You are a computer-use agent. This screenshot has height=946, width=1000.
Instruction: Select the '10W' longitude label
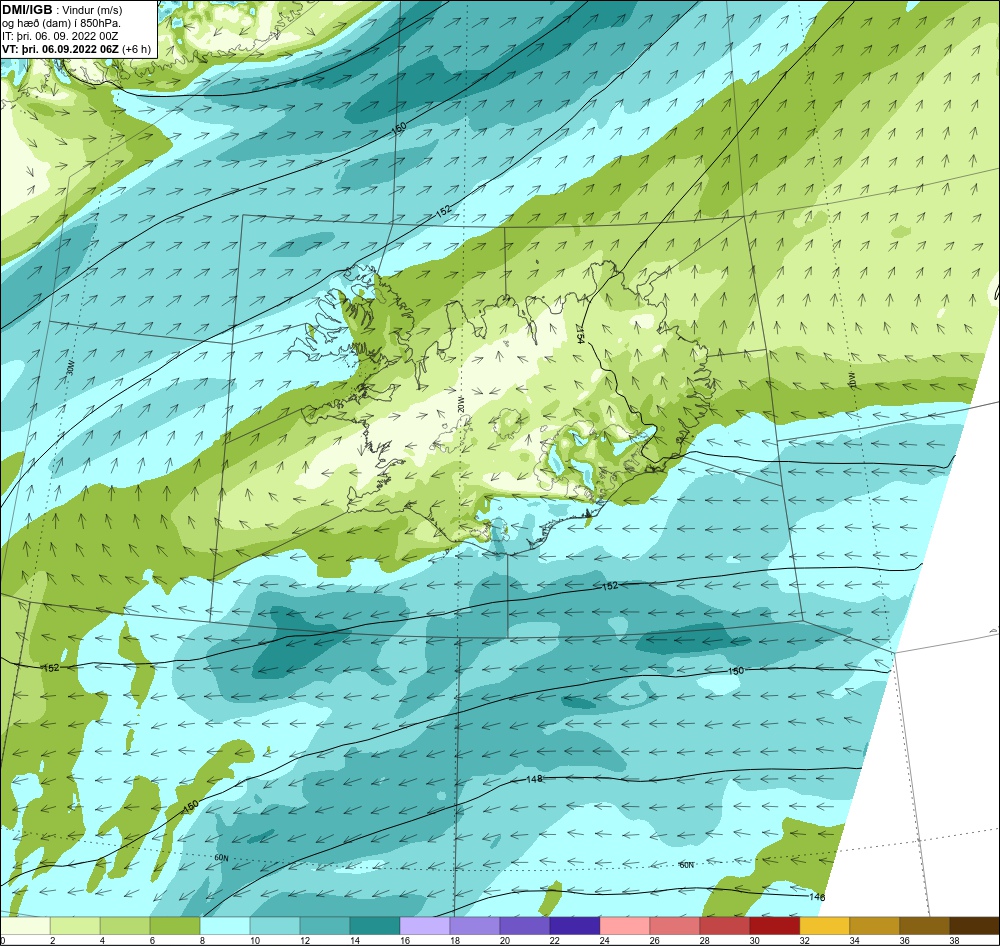(851, 380)
